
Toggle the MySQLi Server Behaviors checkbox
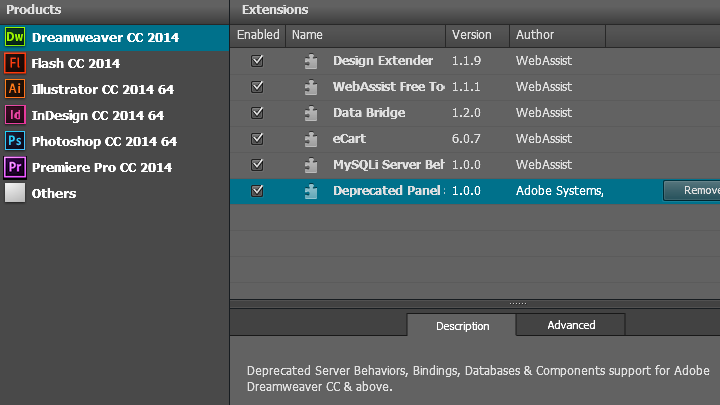(257, 164)
